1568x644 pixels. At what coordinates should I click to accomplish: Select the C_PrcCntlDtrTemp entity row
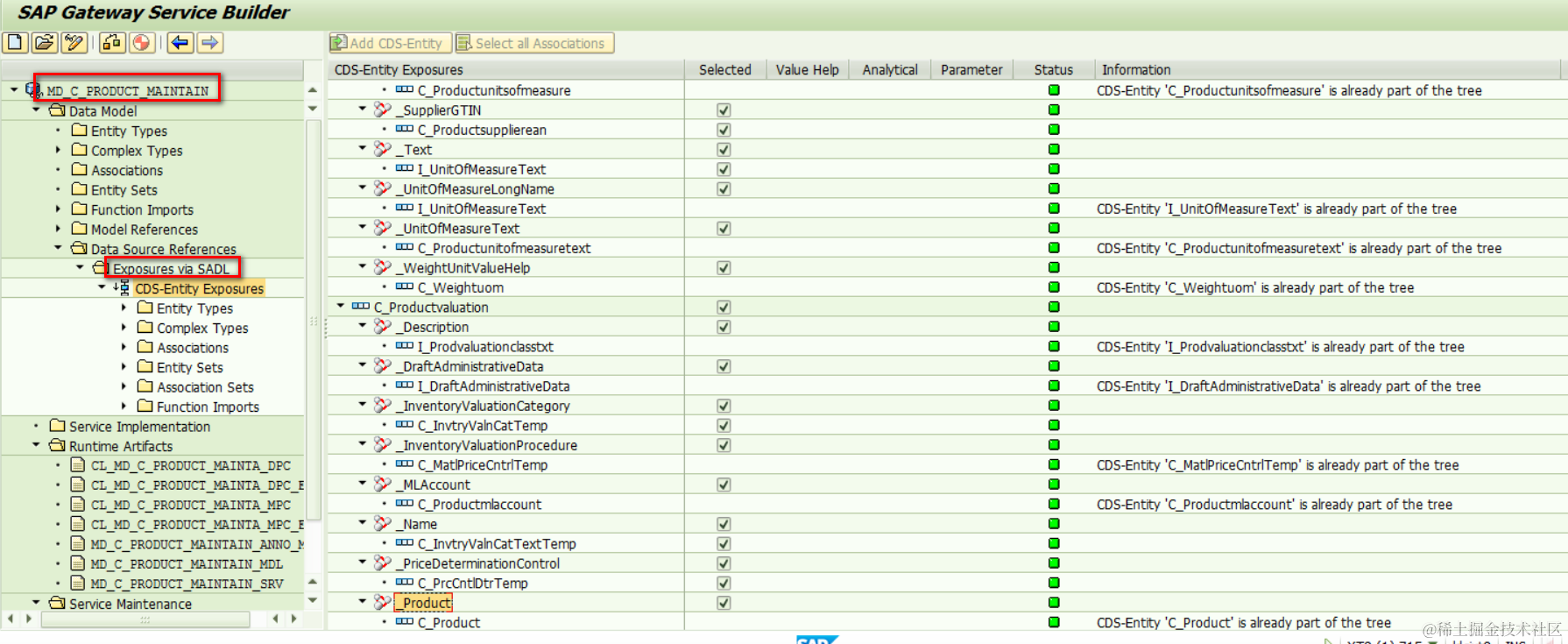(x=472, y=583)
